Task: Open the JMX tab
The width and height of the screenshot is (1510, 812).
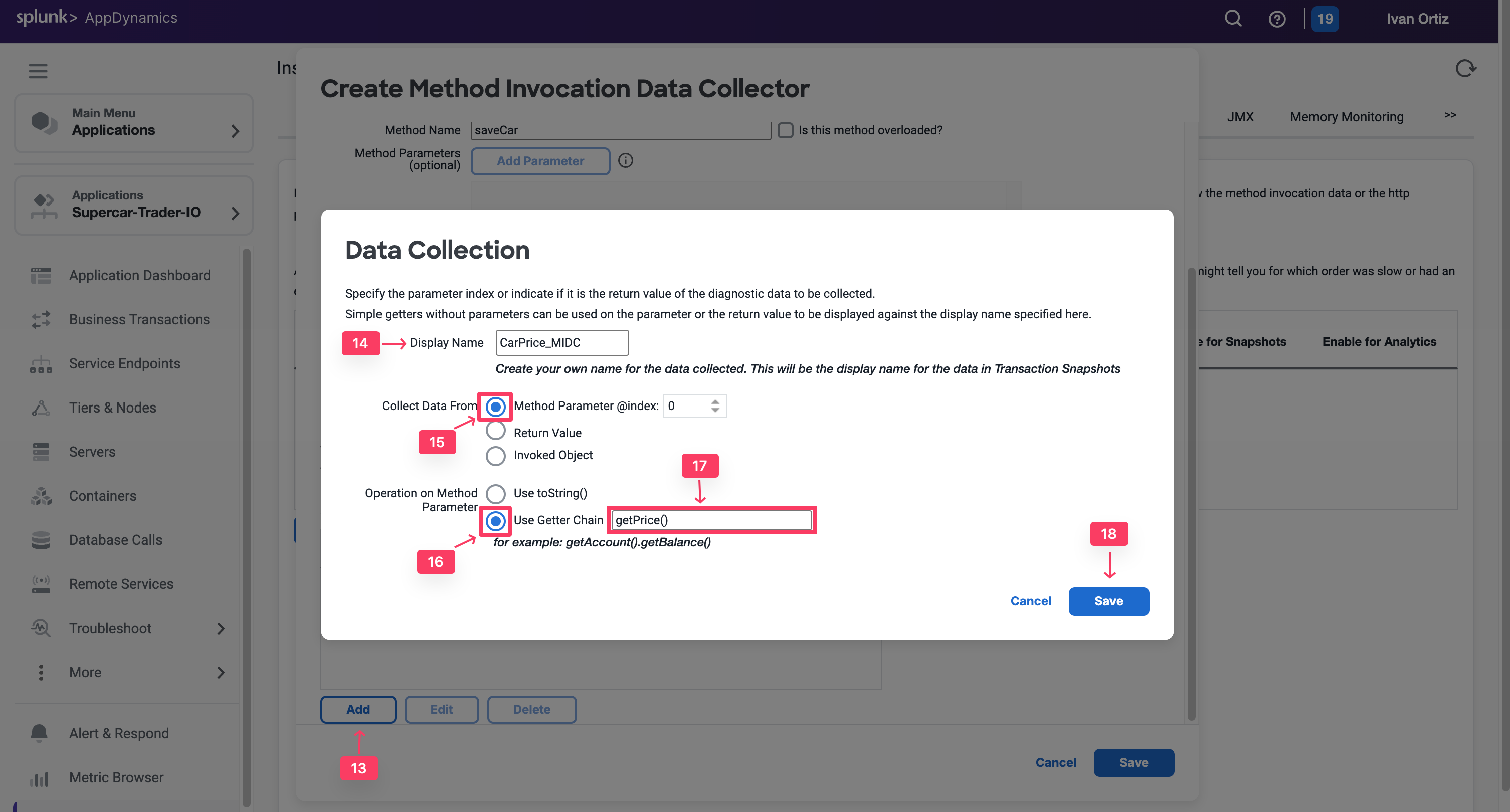Action: pyautogui.click(x=1240, y=117)
